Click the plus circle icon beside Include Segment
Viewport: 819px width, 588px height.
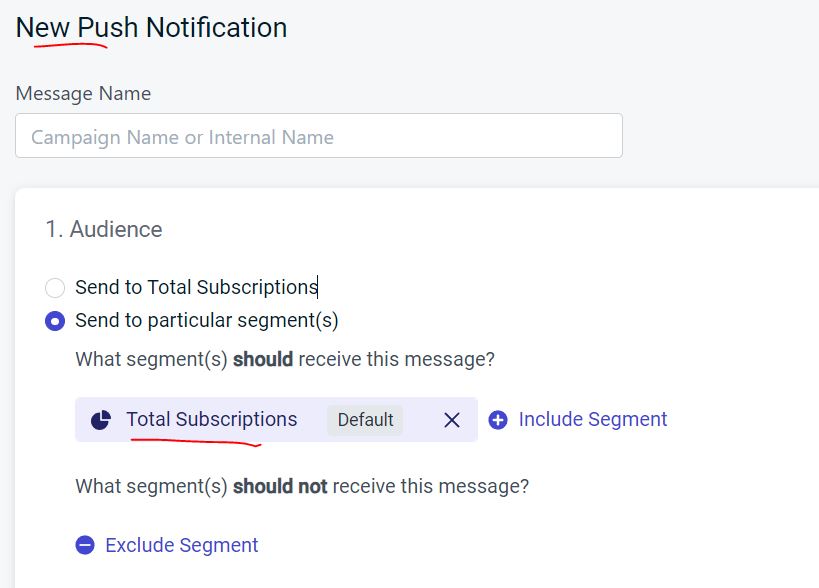pos(498,420)
